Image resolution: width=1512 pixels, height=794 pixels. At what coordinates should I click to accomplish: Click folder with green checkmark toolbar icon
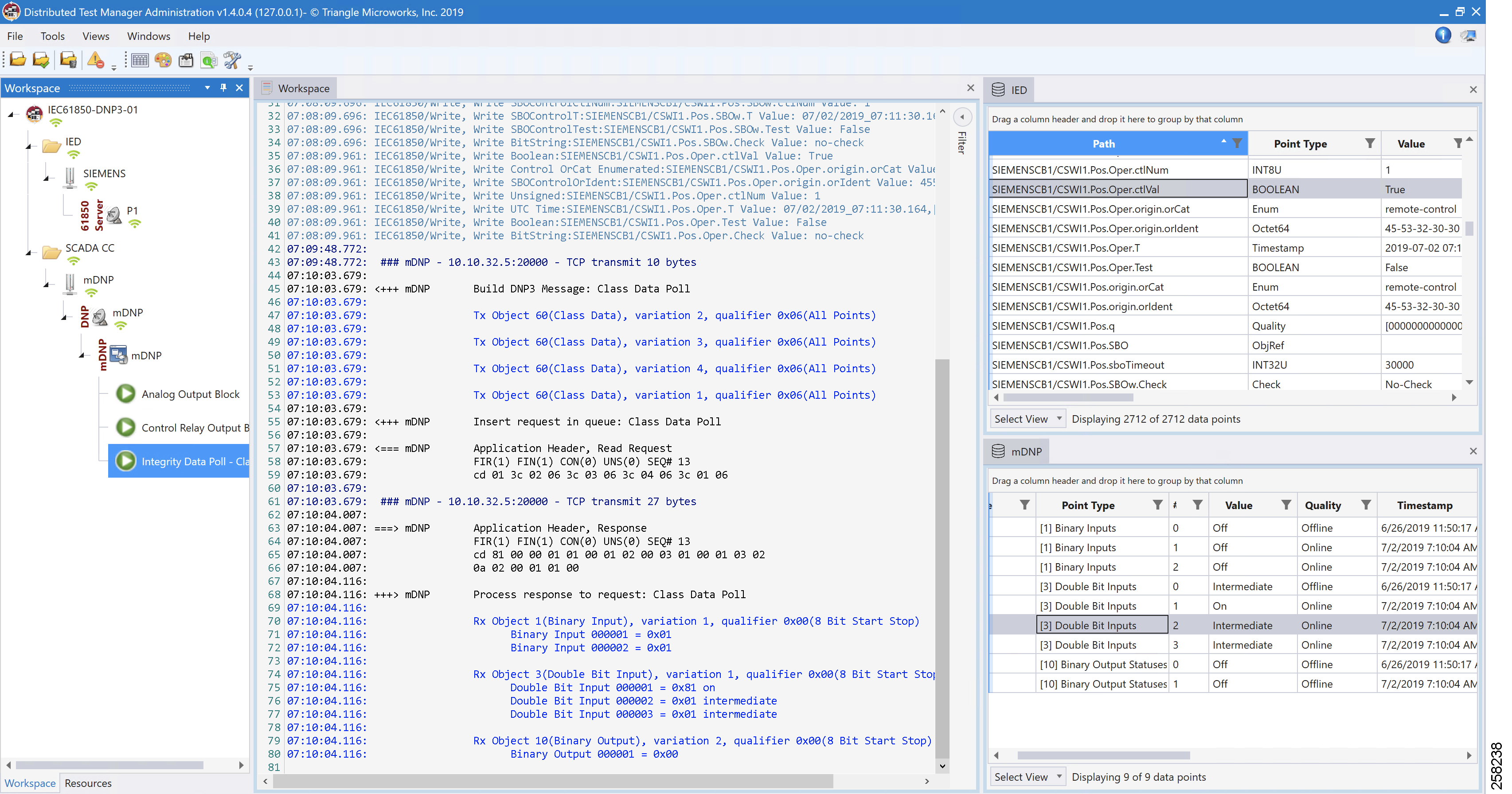(41, 59)
